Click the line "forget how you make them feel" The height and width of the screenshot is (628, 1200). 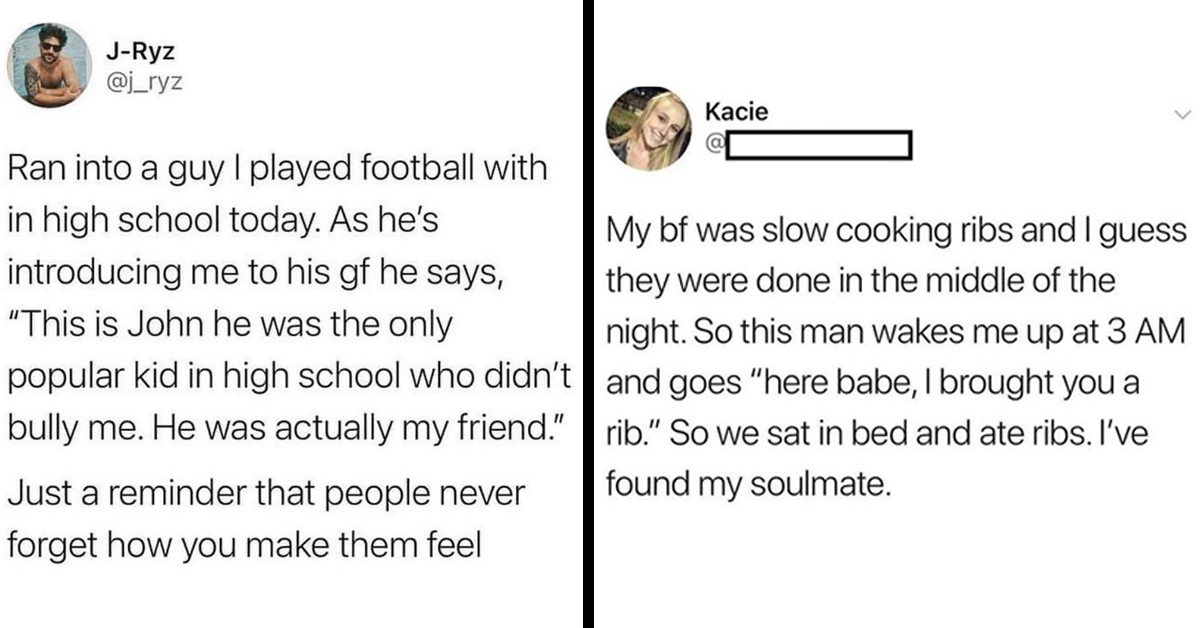(x=245, y=545)
